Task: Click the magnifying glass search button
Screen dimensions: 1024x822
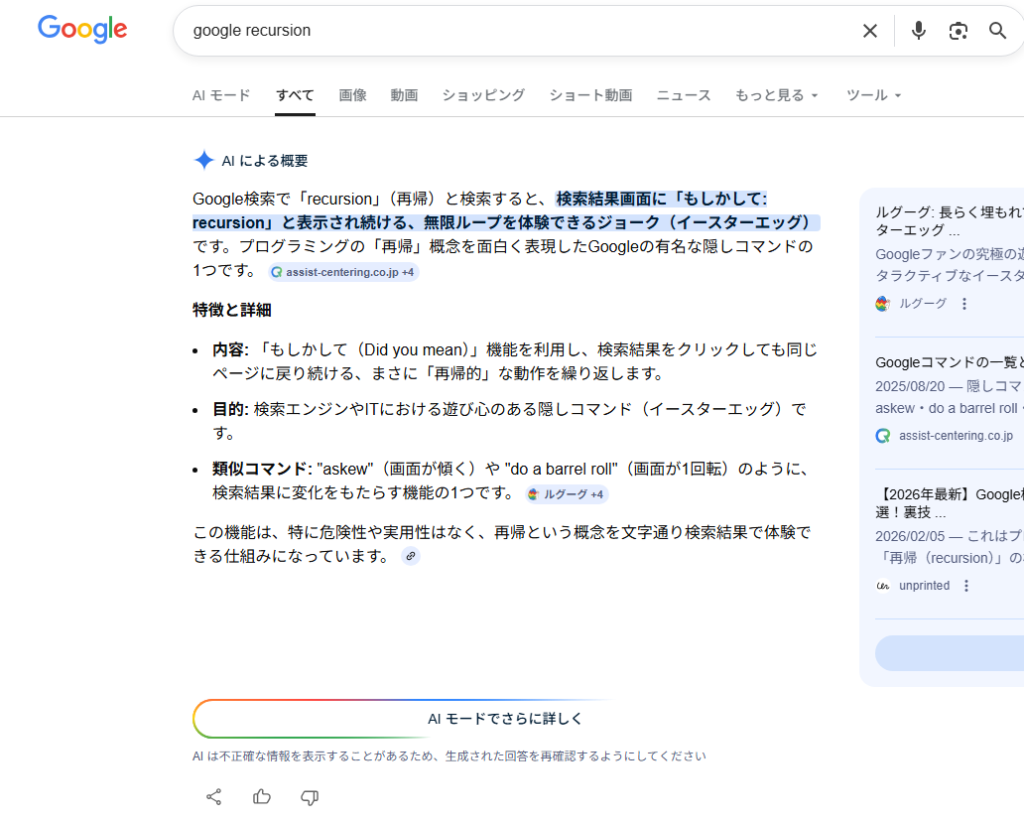Action: pos(997,31)
